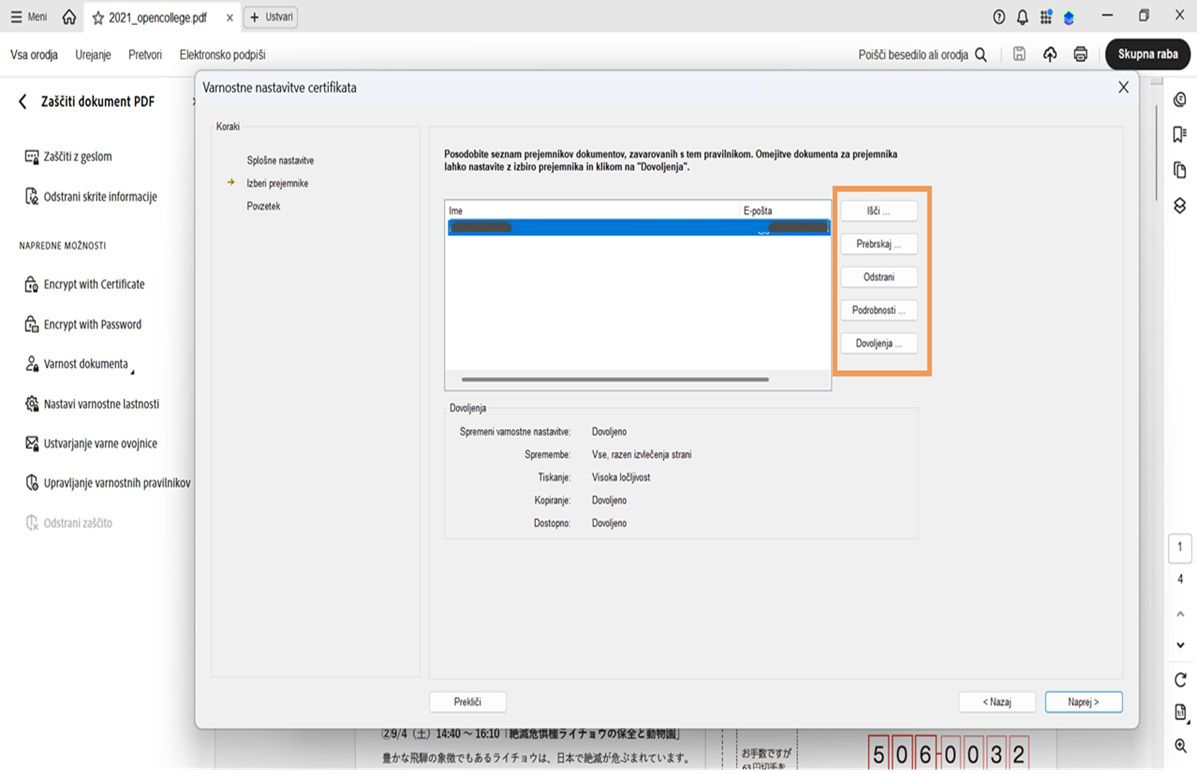The height and width of the screenshot is (773, 1197).
Task: Open the help question mark icon
Action: pos(999,17)
